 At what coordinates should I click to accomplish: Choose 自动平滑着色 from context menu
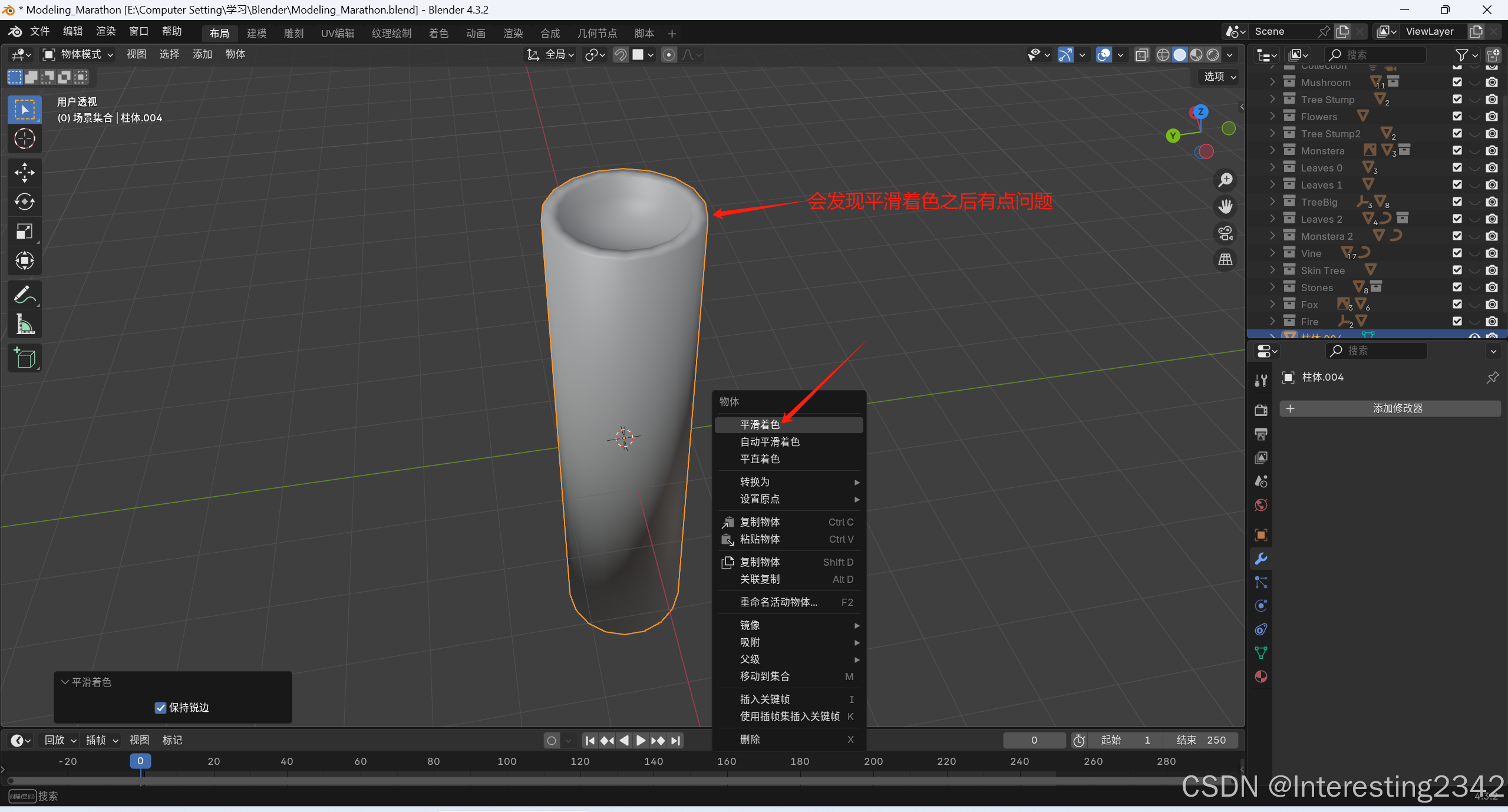(x=770, y=442)
